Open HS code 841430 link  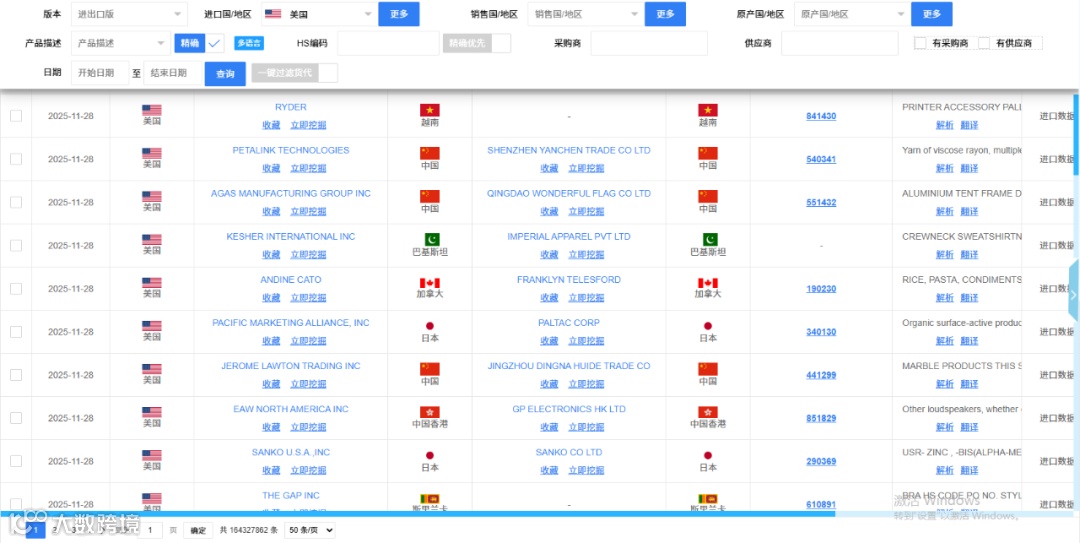pos(821,116)
